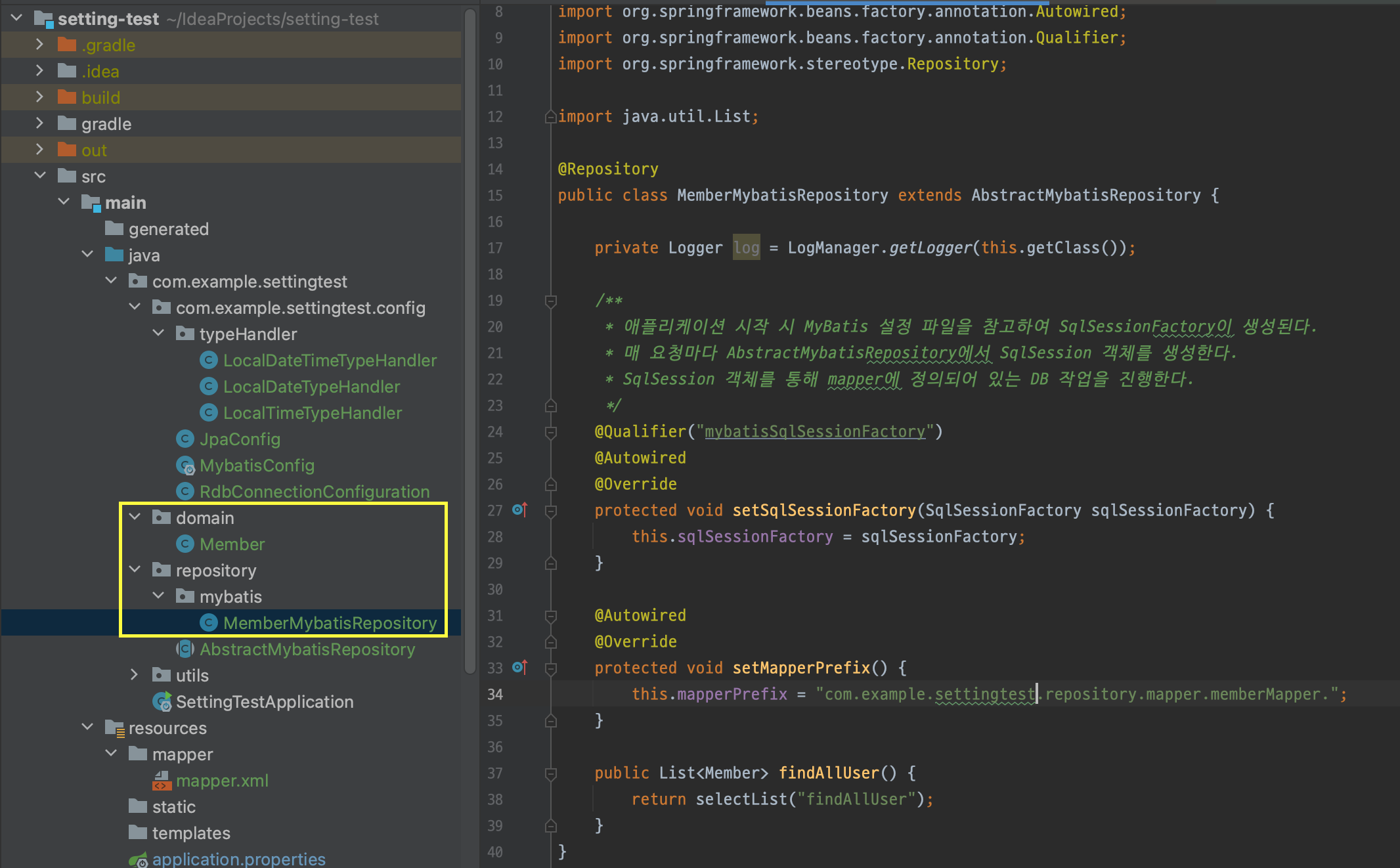The height and width of the screenshot is (868, 1400).
Task: Click the override gutter icon on line 27
Action: coord(520,510)
